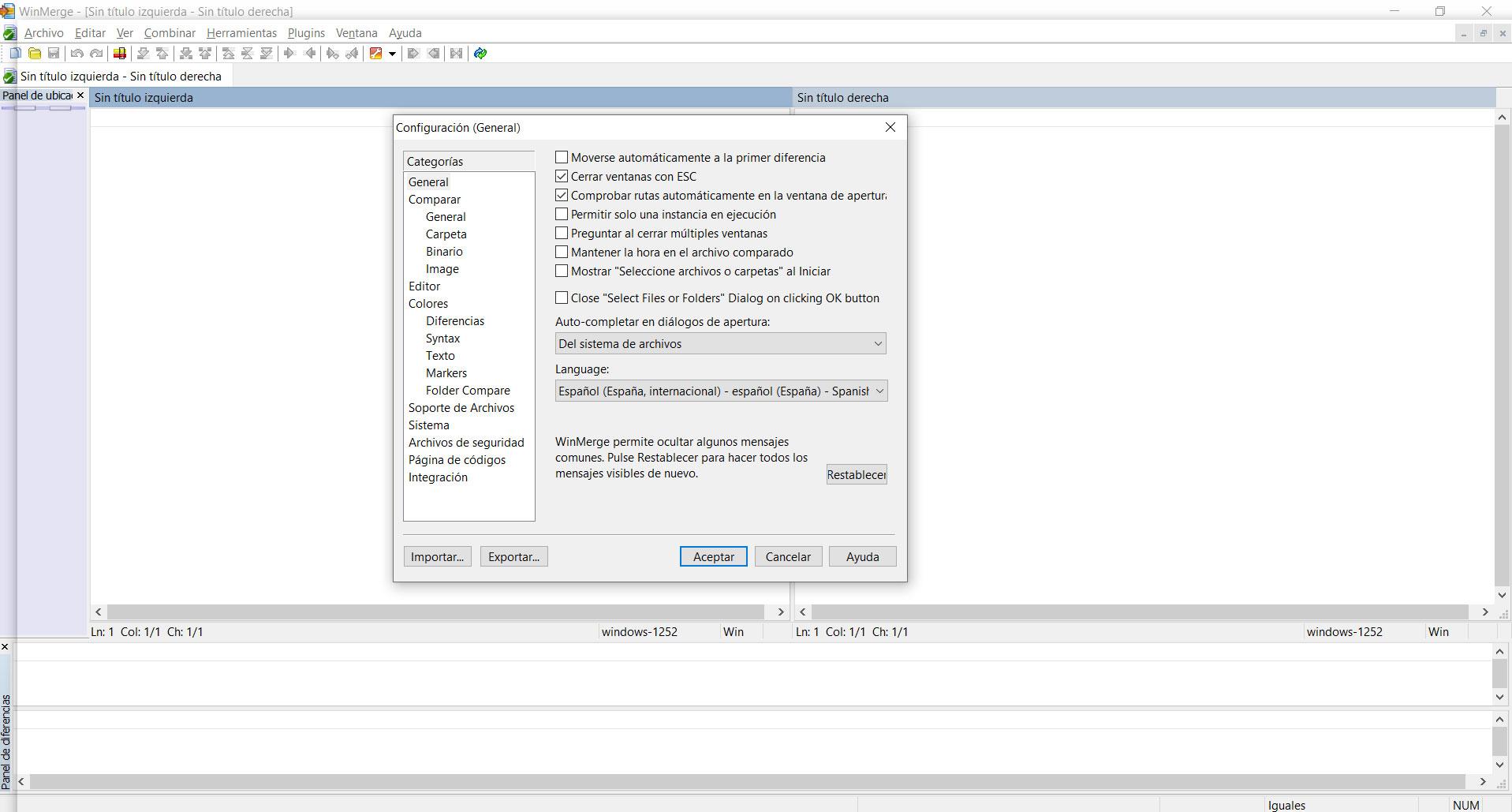Select Editor category
Screen dimensions: 1512x812
[x=424, y=286]
